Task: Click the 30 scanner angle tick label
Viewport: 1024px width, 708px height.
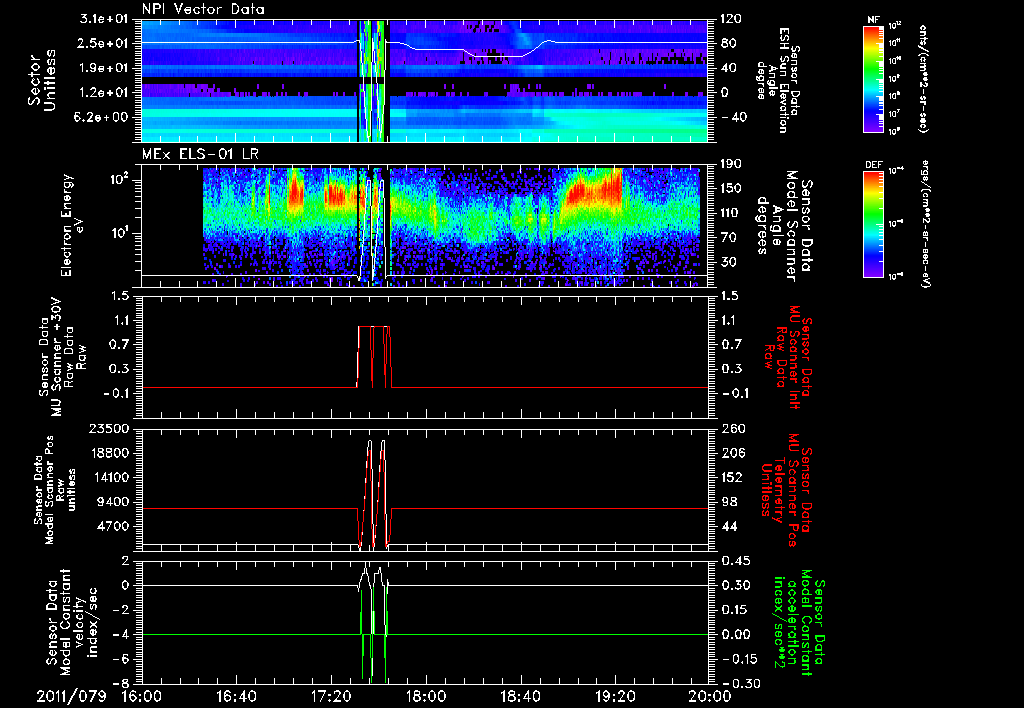Action: (x=728, y=262)
